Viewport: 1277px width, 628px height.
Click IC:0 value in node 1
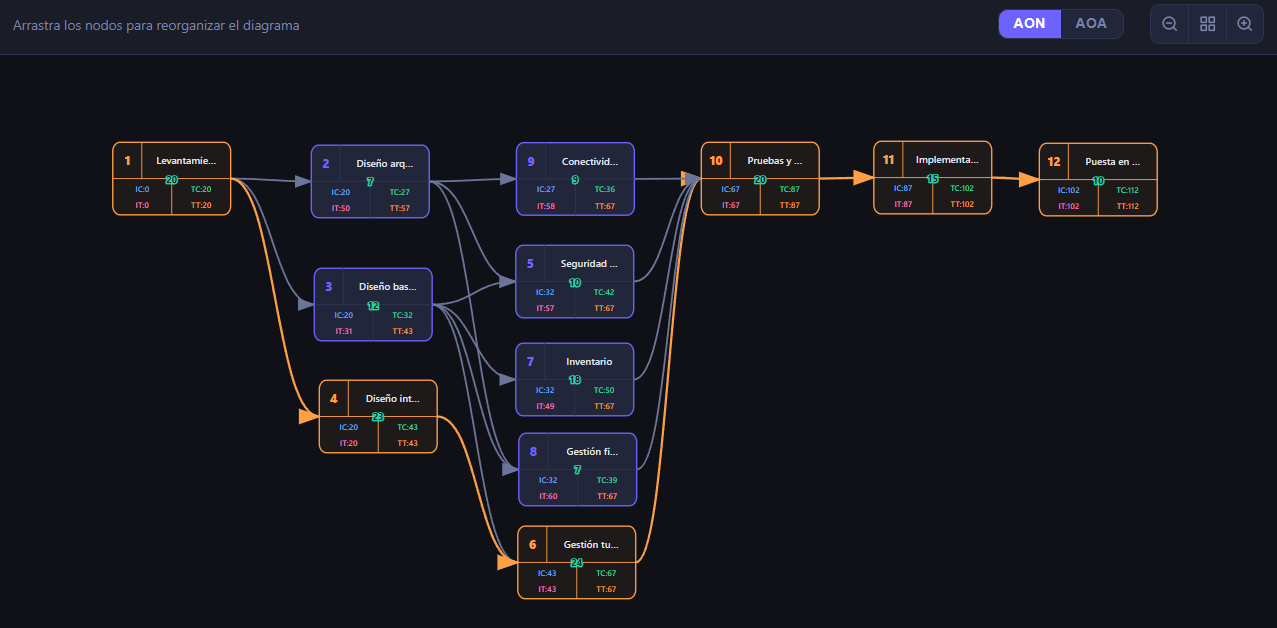tap(142, 189)
